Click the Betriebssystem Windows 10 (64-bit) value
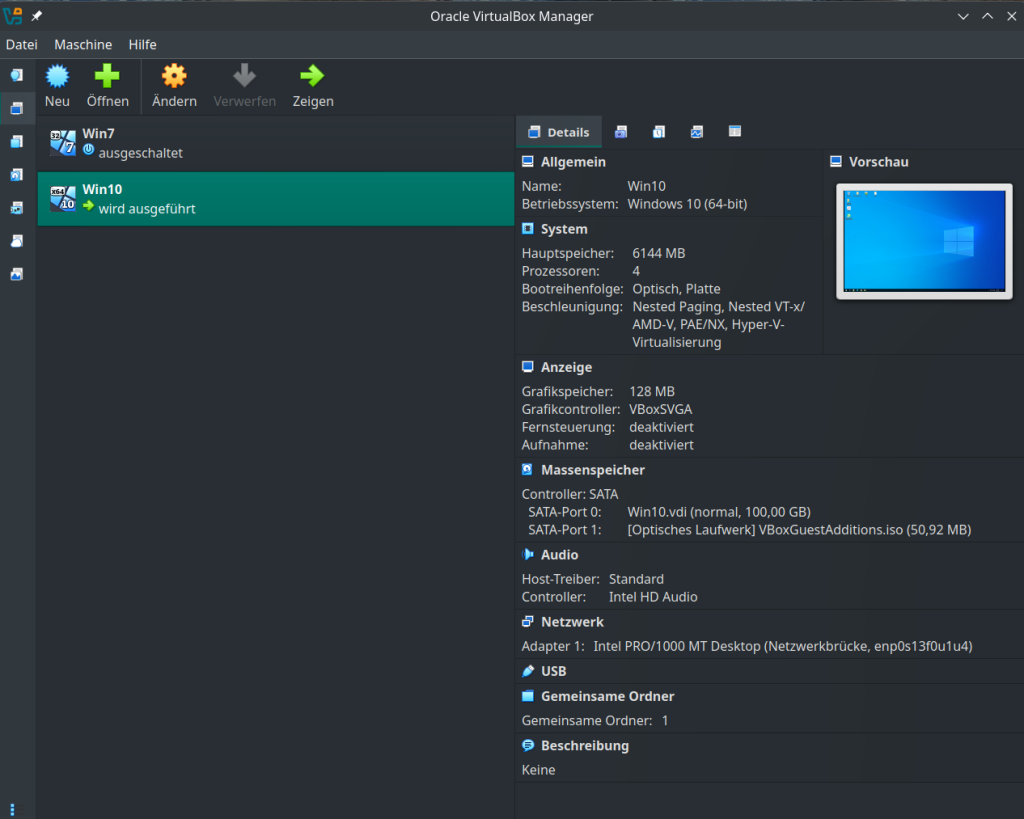The image size is (1024, 819). click(x=687, y=204)
